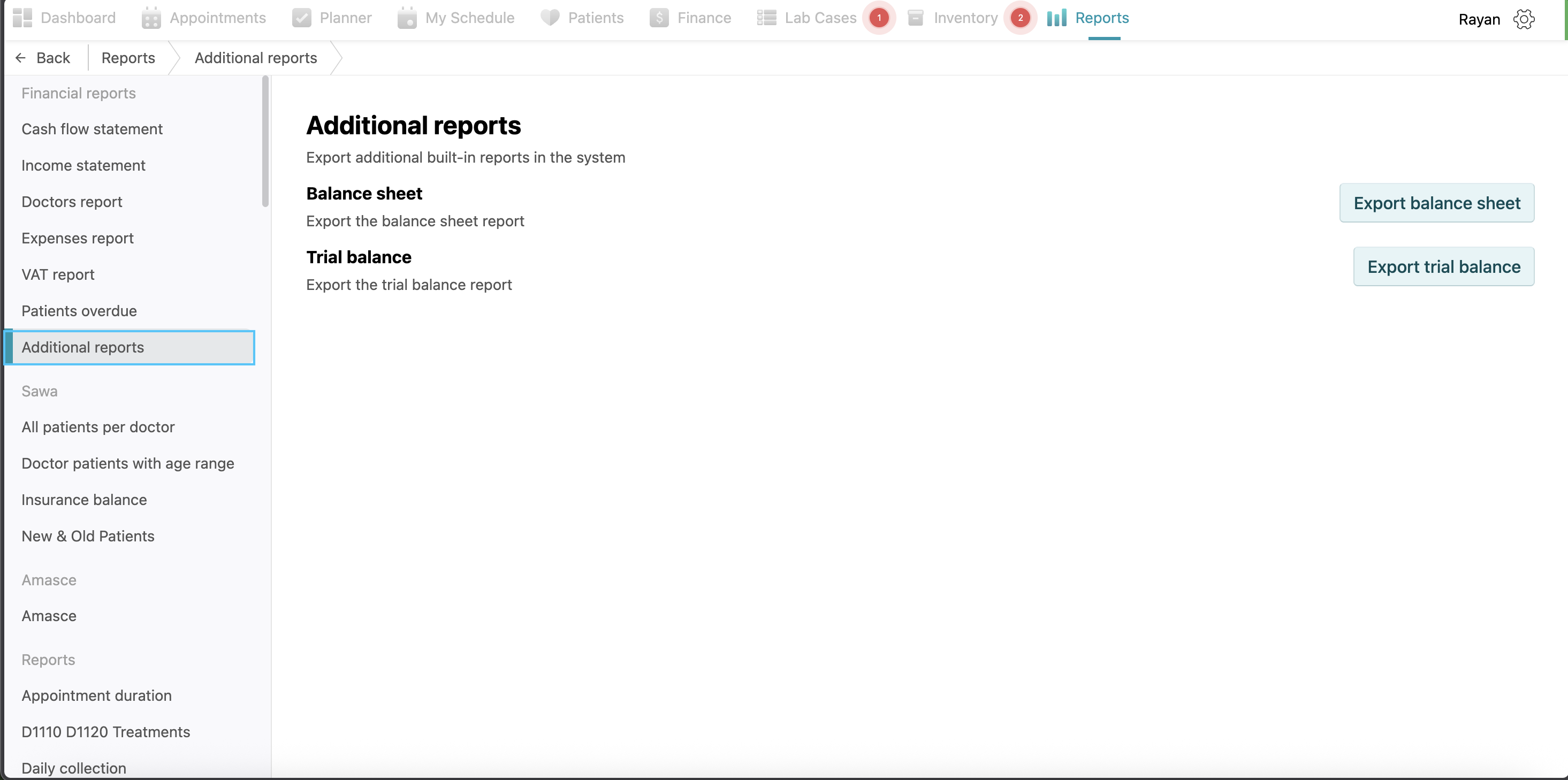This screenshot has width=1568, height=780.
Task: Export the balance sheet report
Action: tap(1436, 203)
